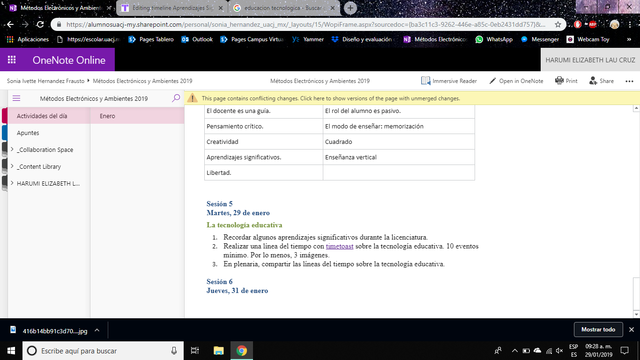Screen dimensions: 640x360
Task: Click Windows search box
Action: (103, 351)
